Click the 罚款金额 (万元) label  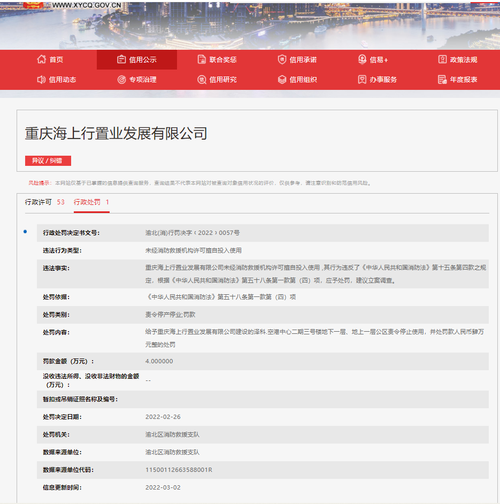coord(68,361)
